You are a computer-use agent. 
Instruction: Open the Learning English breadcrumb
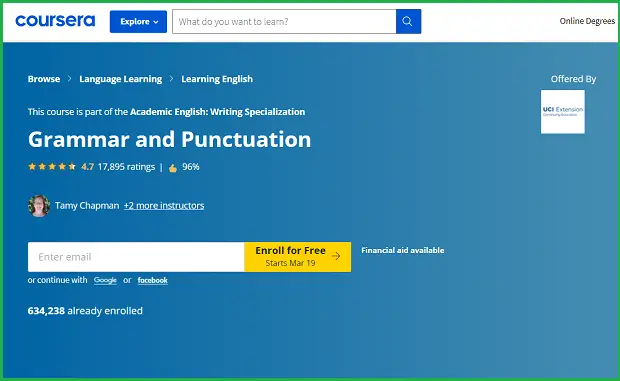pyautogui.click(x=217, y=79)
